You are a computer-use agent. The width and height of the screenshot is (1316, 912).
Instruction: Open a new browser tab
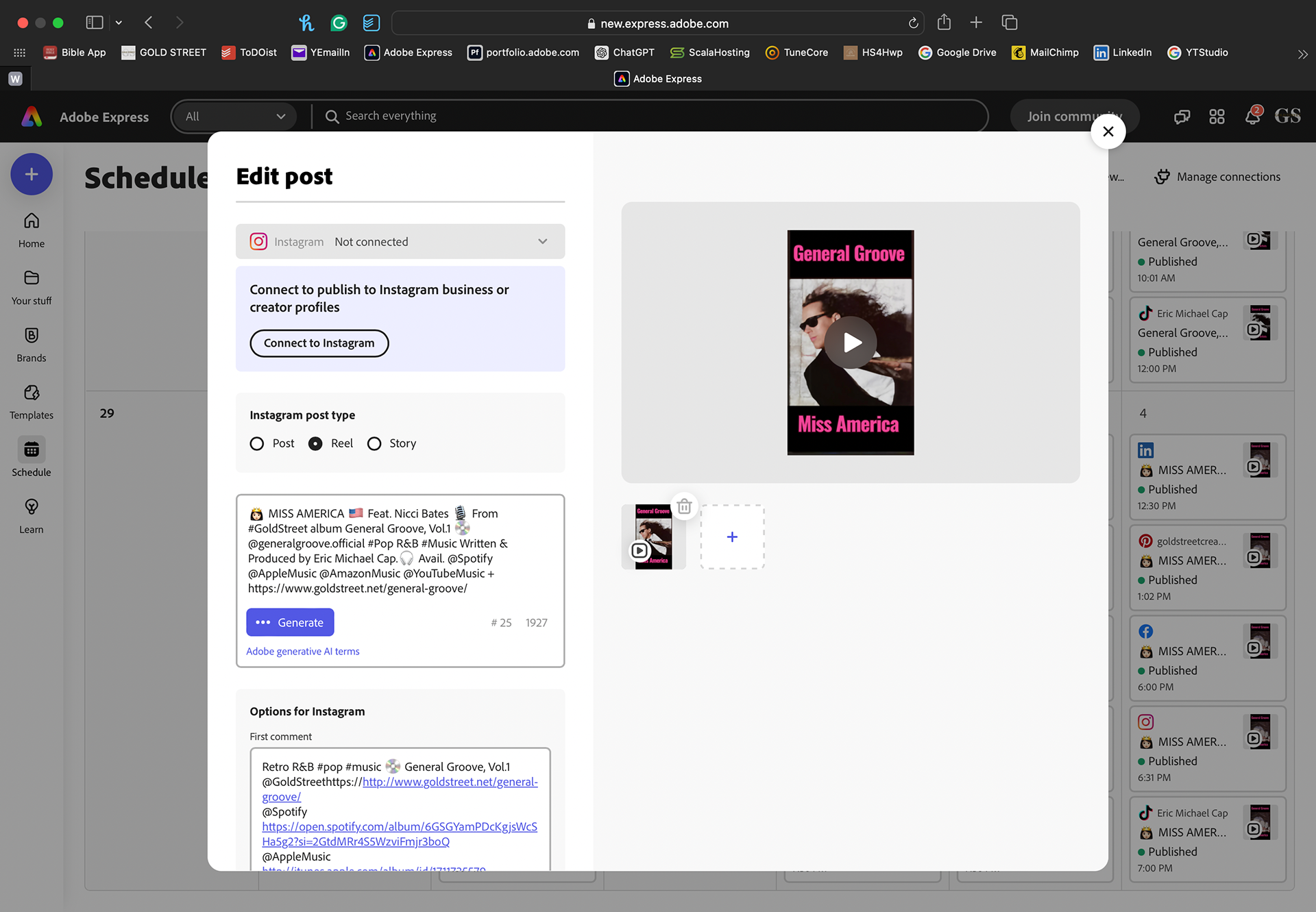[x=976, y=23]
